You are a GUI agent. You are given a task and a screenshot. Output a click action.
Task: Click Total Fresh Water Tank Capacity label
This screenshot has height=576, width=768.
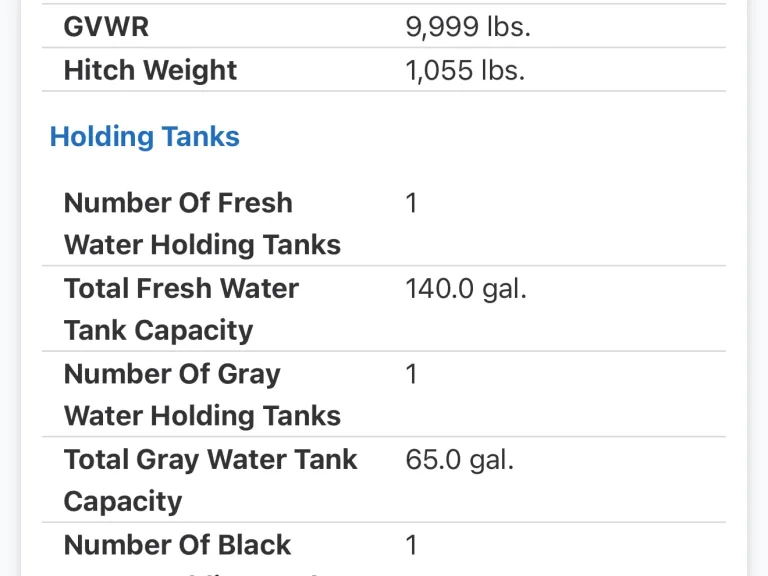click(181, 309)
